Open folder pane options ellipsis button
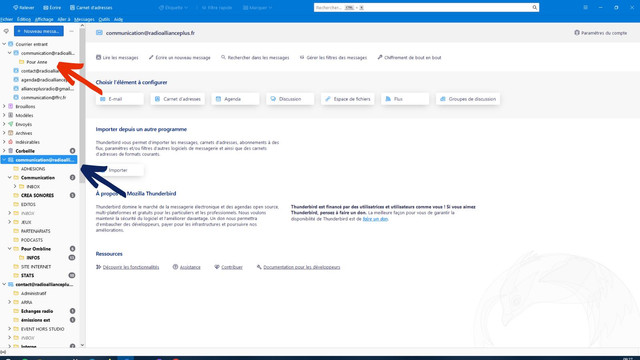Viewport: 640px width, 360px height. click(x=71, y=31)
